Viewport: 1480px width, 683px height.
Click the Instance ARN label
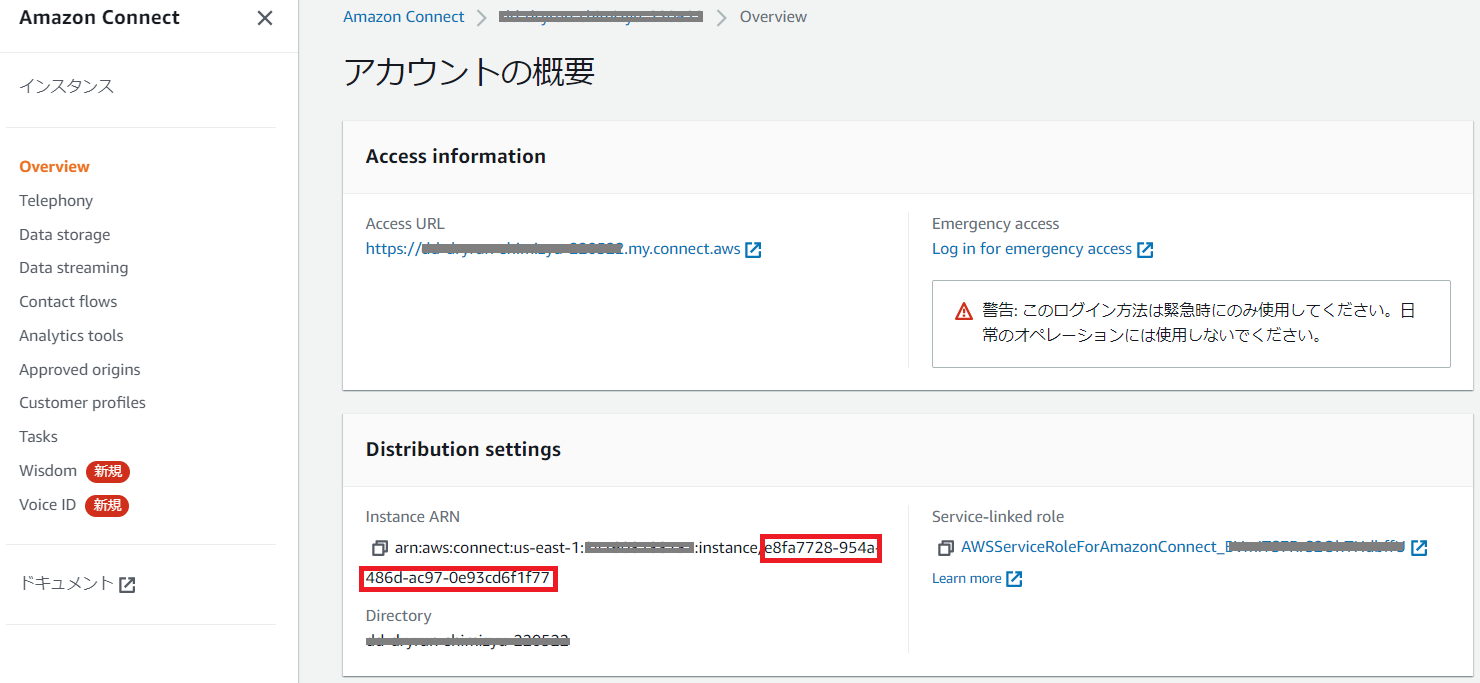(x=413, y=517)
